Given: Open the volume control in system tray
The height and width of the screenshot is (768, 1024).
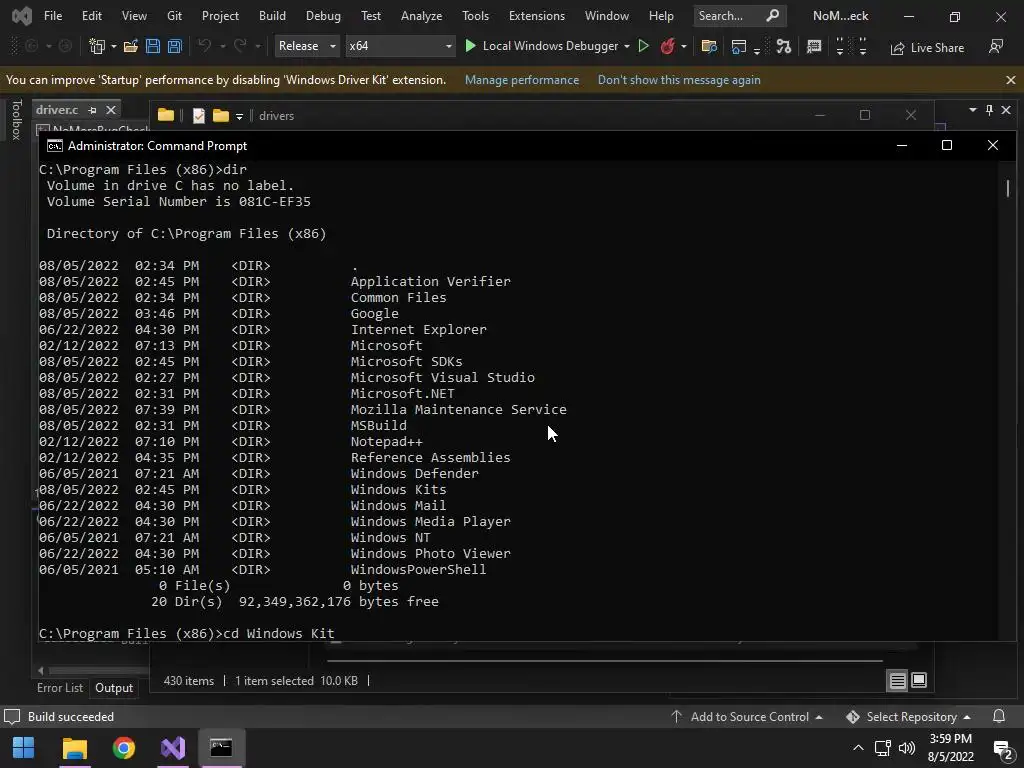Looking at the screenshot, I should tap(907, 748).
